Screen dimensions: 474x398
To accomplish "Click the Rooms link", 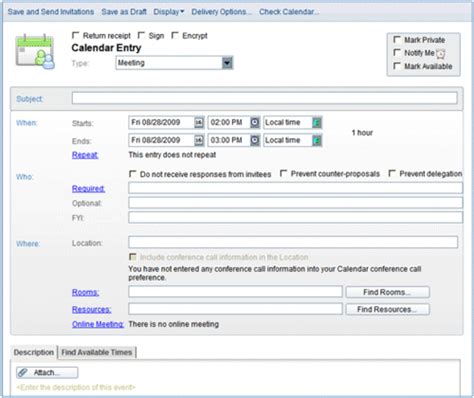I will click(x=85, y=292).
